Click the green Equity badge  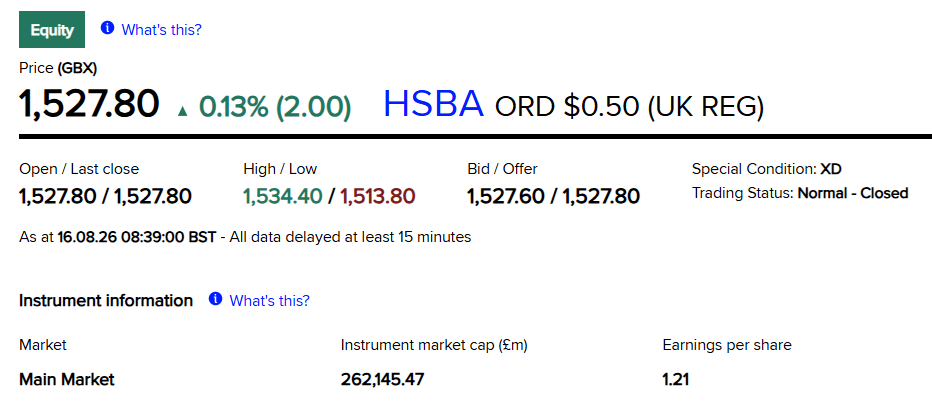(52, 29)
